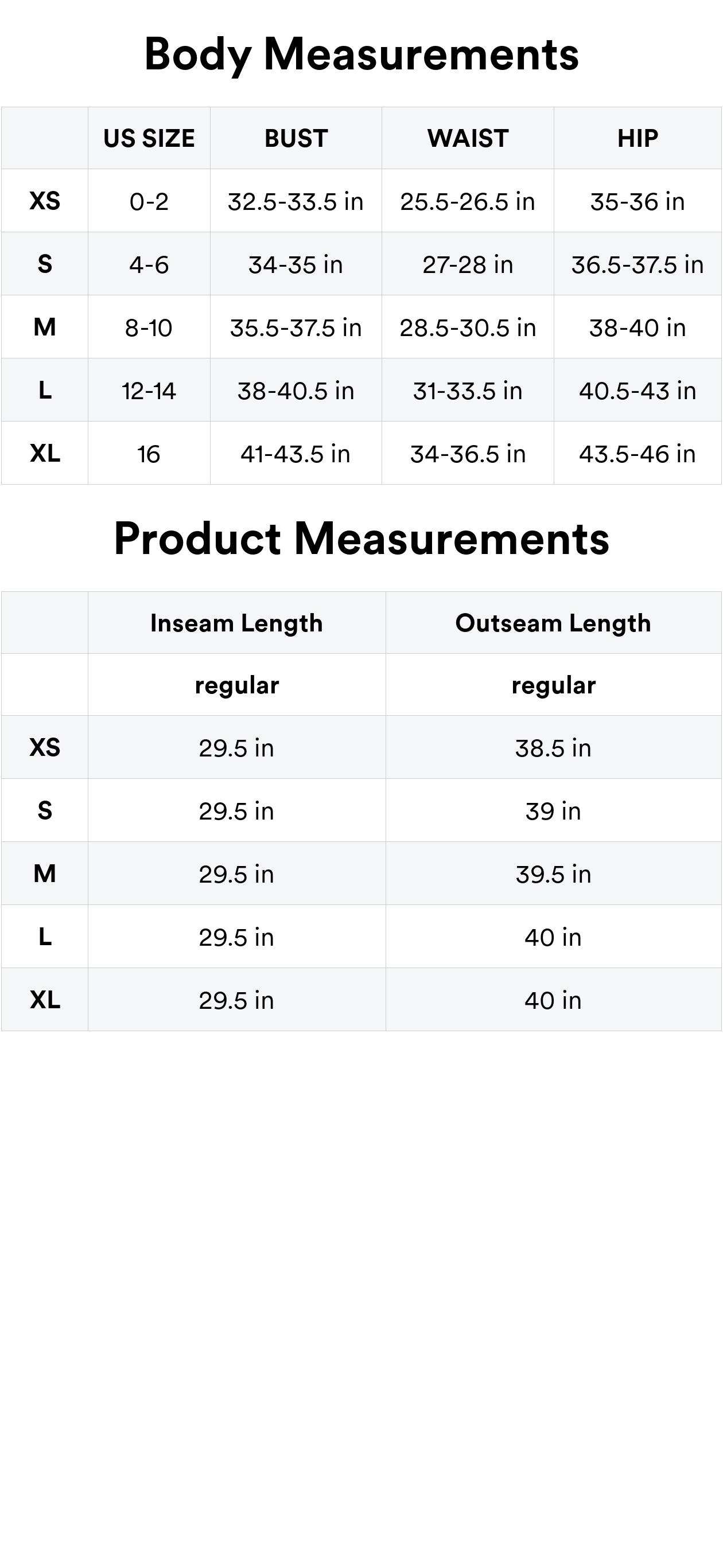The image size is (723, 1568).
Task: Click the 0-2 US size cell
Action: 149,201
